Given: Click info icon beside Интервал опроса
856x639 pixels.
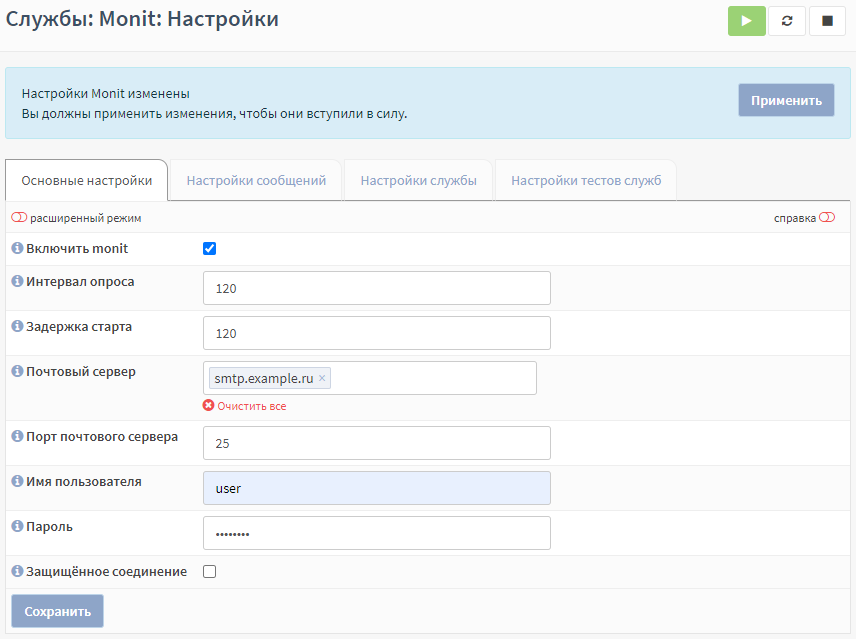Looking at the screenshot, I should pos(17,281).
